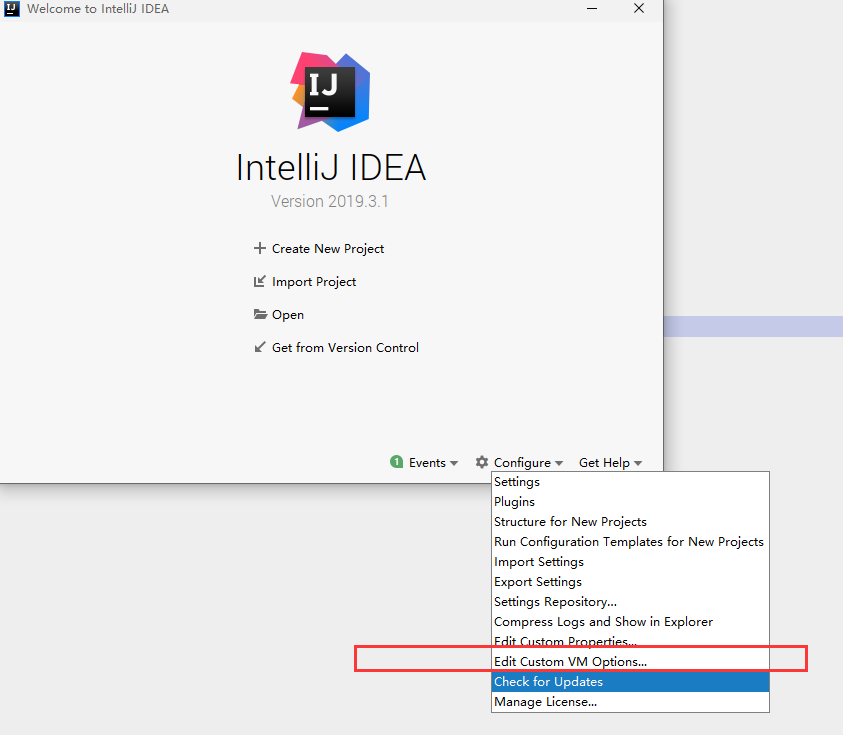The height and width of the screenshot is (735, 843).
Task: Click the Configure gear icon
Action: coord(482,462)
